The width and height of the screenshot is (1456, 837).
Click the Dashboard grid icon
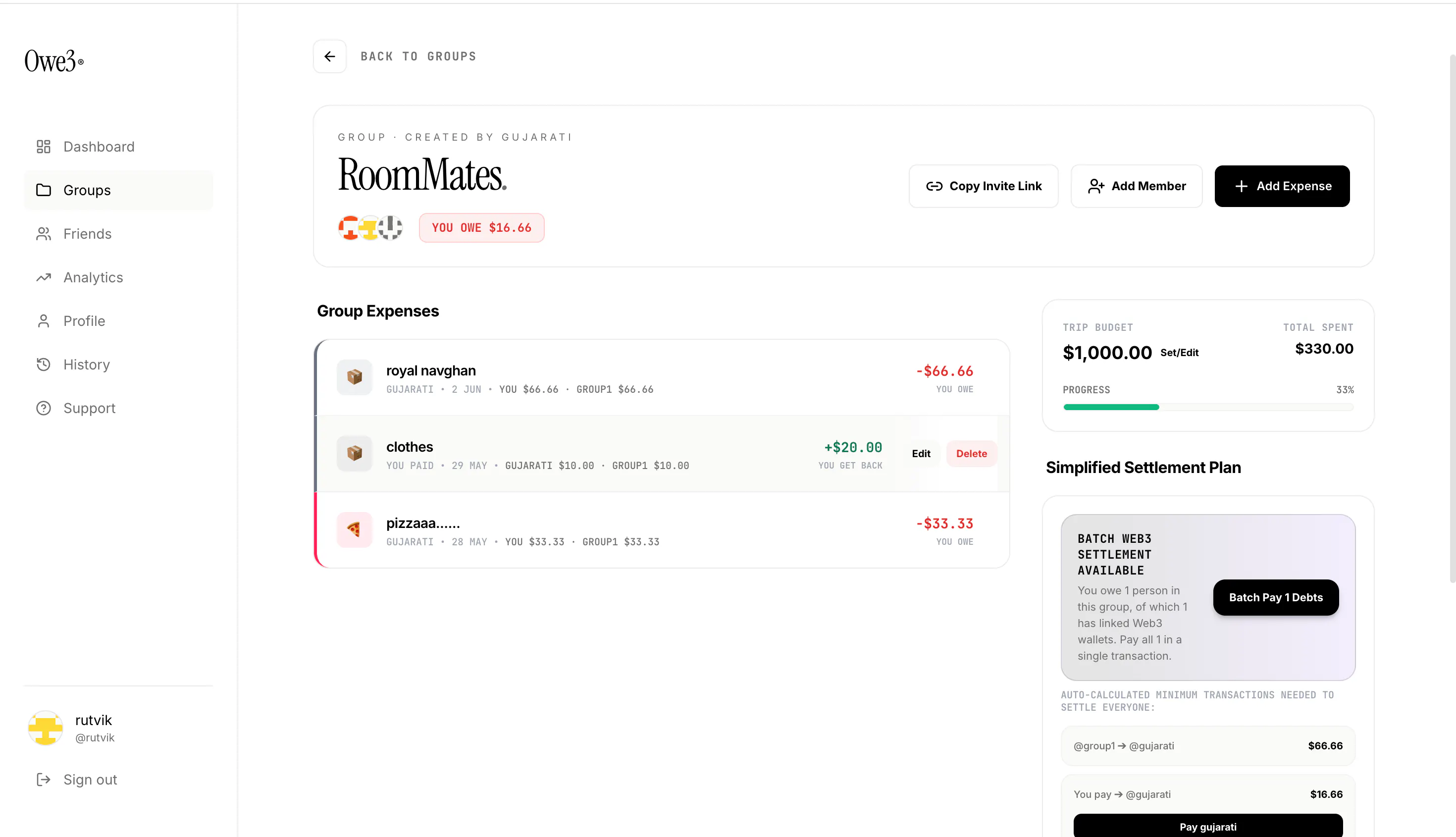coord(44,147)
